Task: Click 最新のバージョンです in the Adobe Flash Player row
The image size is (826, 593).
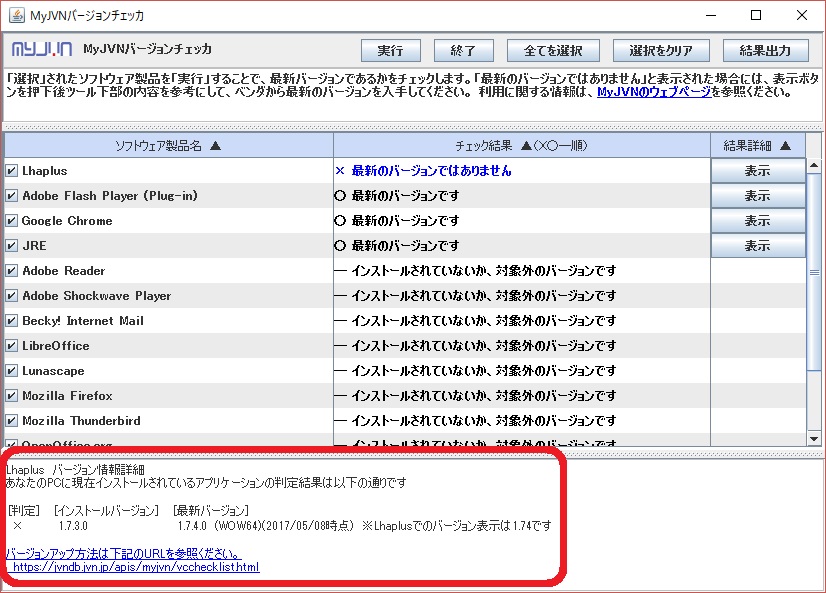Action: click(x=405, y=196)
